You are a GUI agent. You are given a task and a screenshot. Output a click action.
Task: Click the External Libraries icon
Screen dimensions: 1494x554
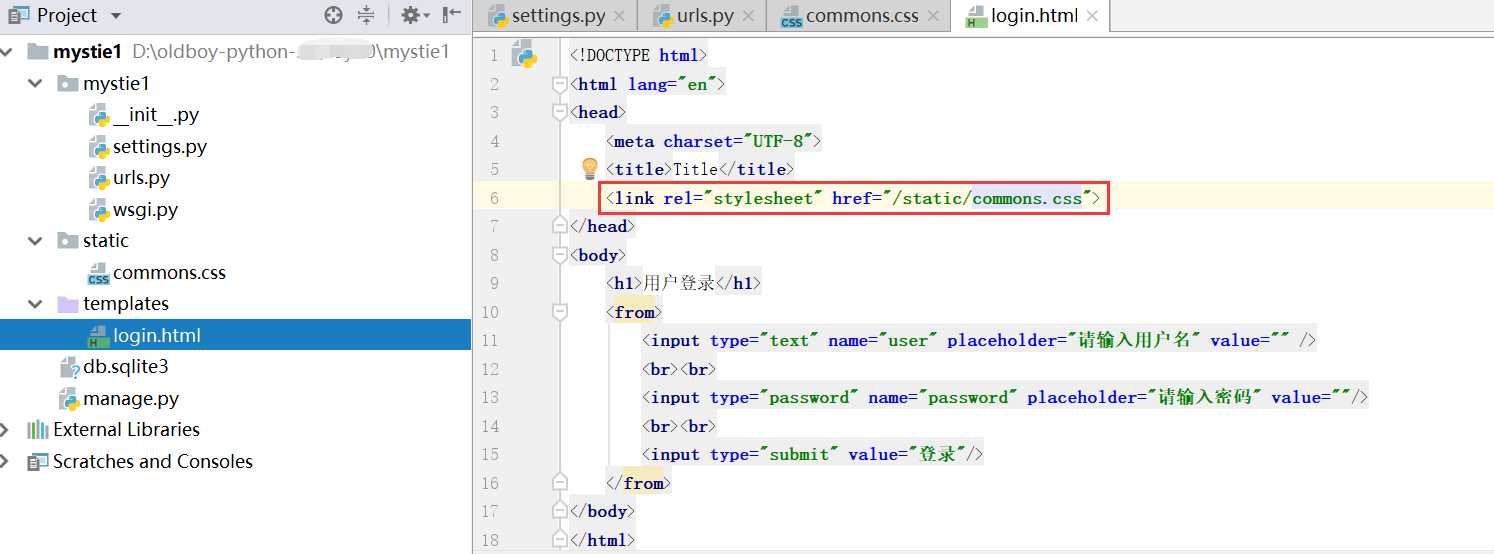point(38,430)
